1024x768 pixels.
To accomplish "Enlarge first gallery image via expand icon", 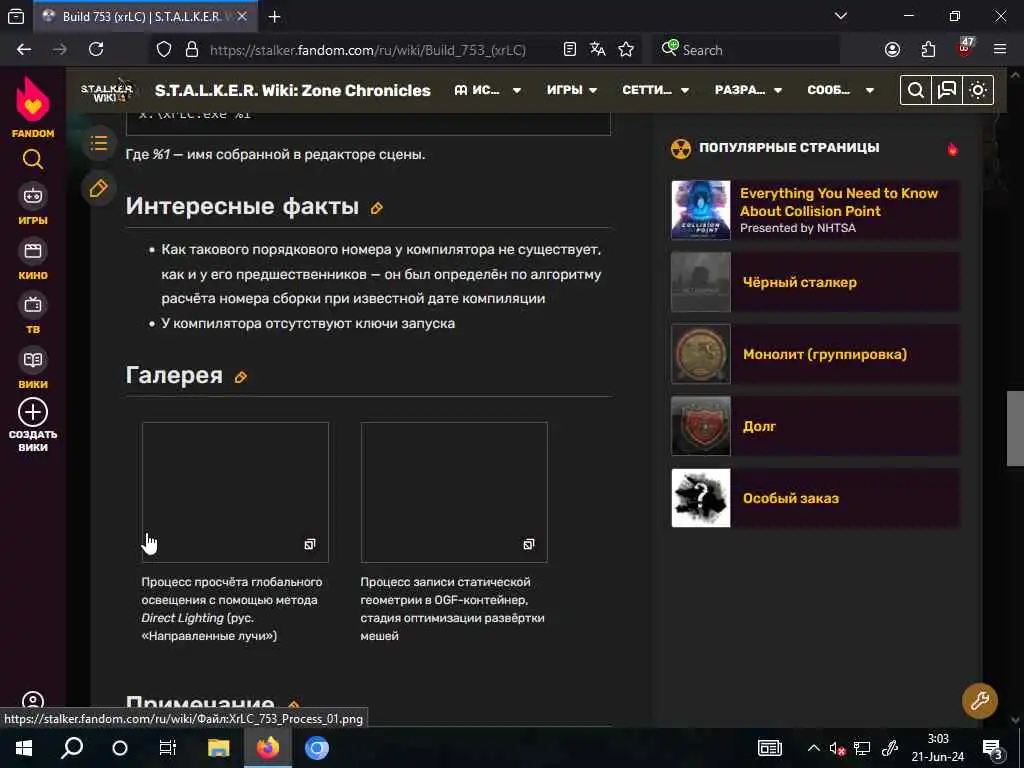I will point(310,544).
